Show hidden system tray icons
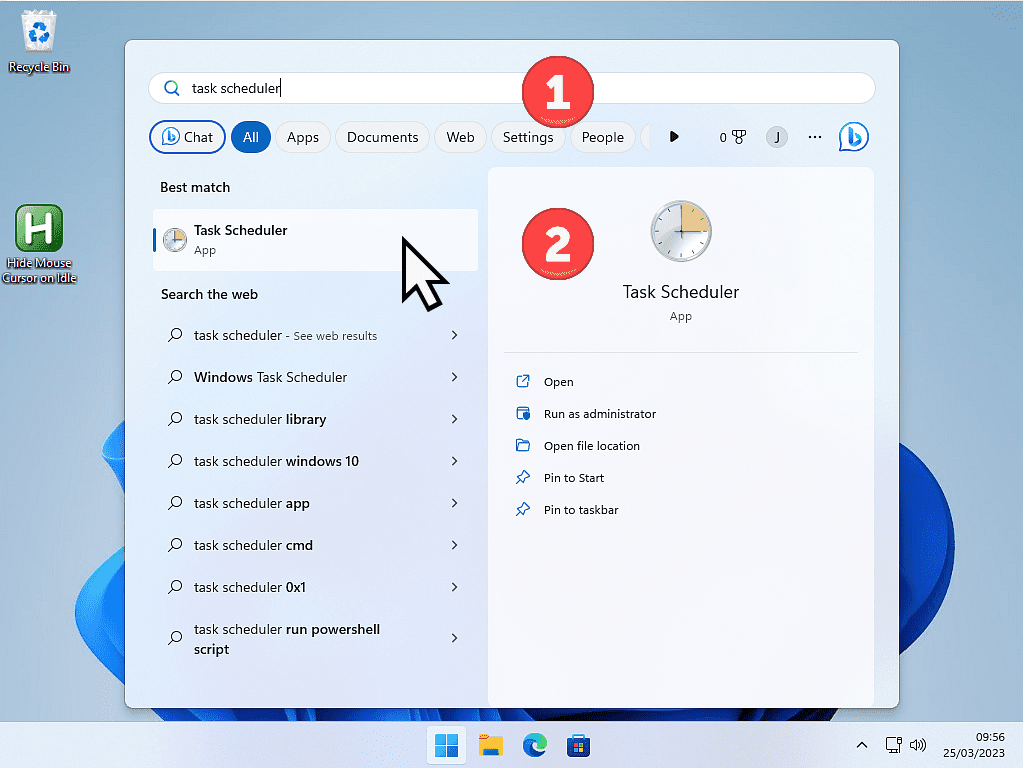 click(x=862, y=745)
